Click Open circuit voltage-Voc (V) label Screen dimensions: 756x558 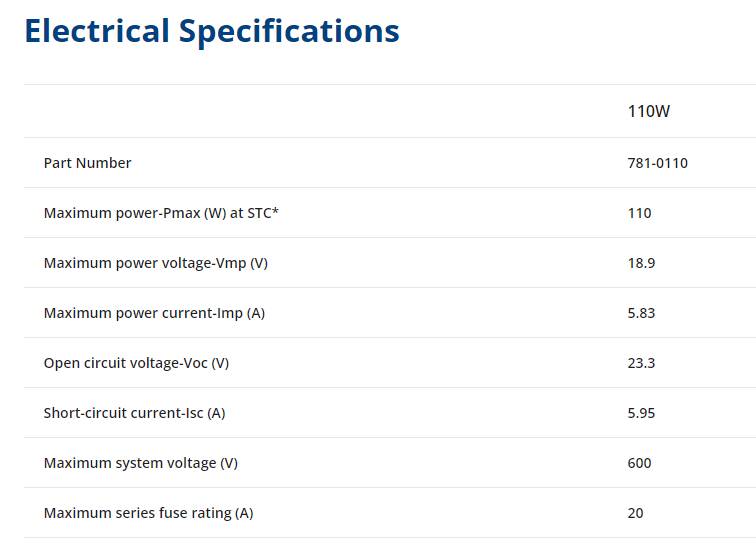click(136, 363)
